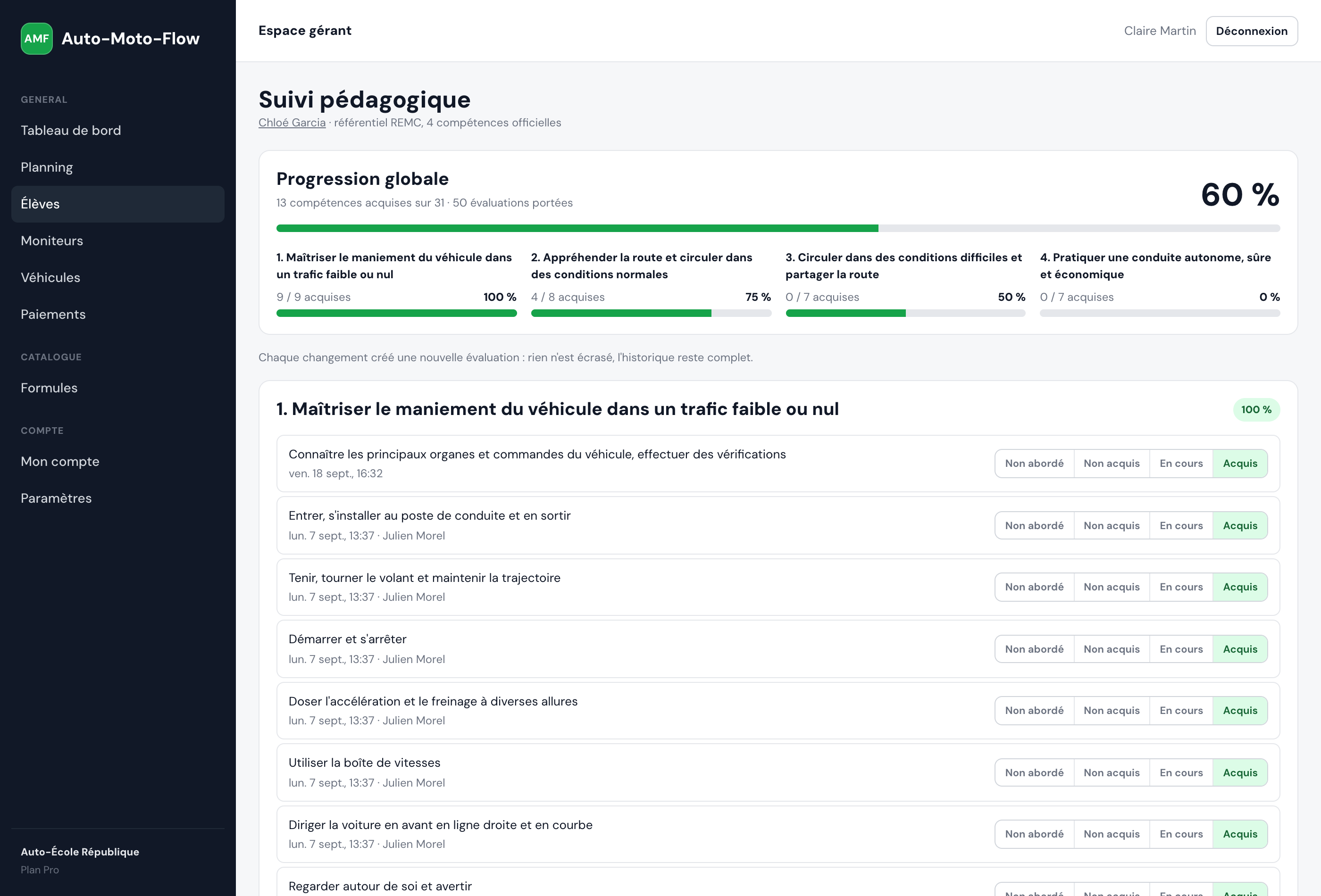Set 'Doser l'accélération' to Non abordé
Viewport: 1321px width, 896px height.
click(x=1034, y=711)
